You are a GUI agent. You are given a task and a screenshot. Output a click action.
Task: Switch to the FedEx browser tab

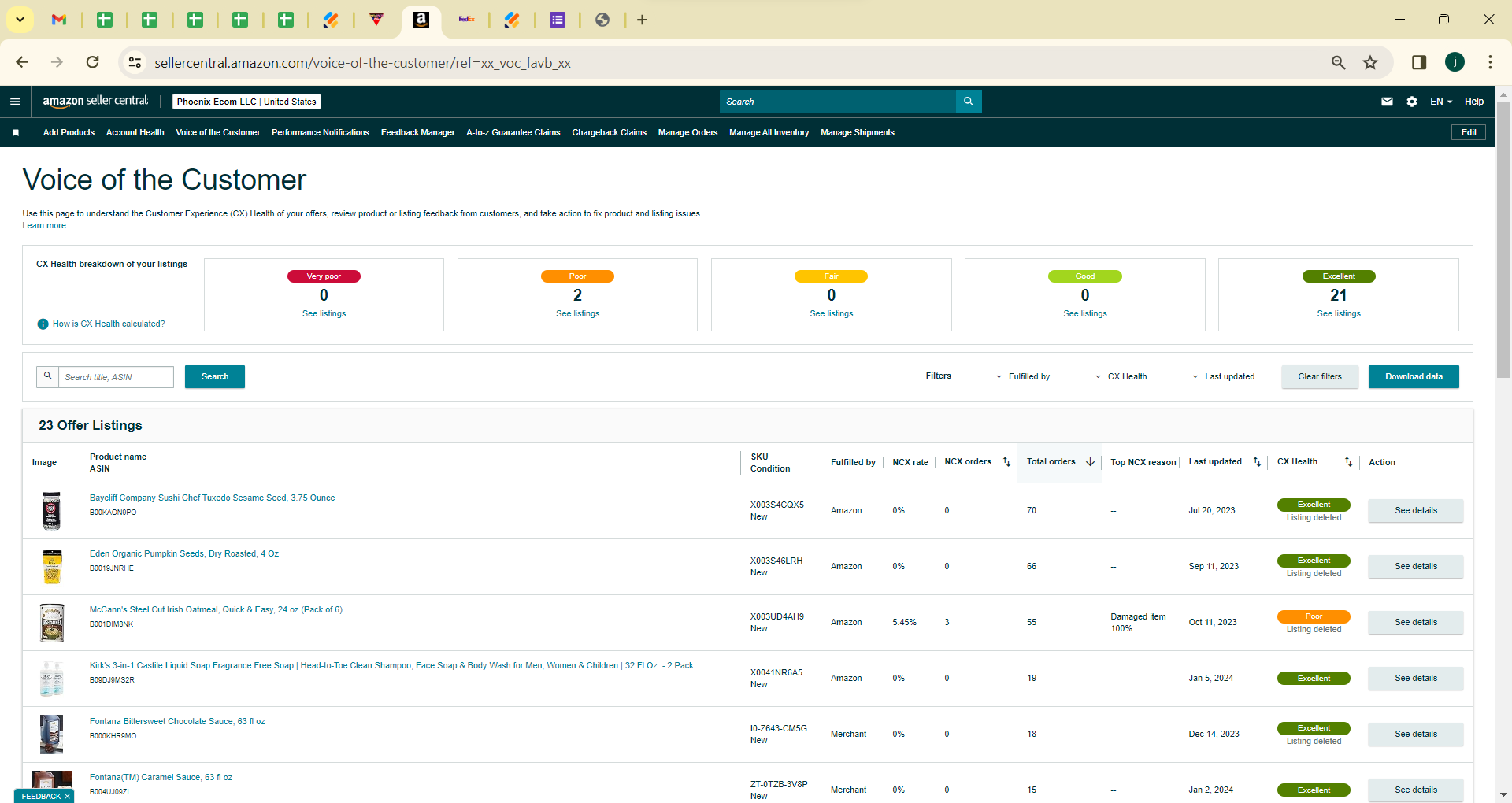tap(467, 20)
